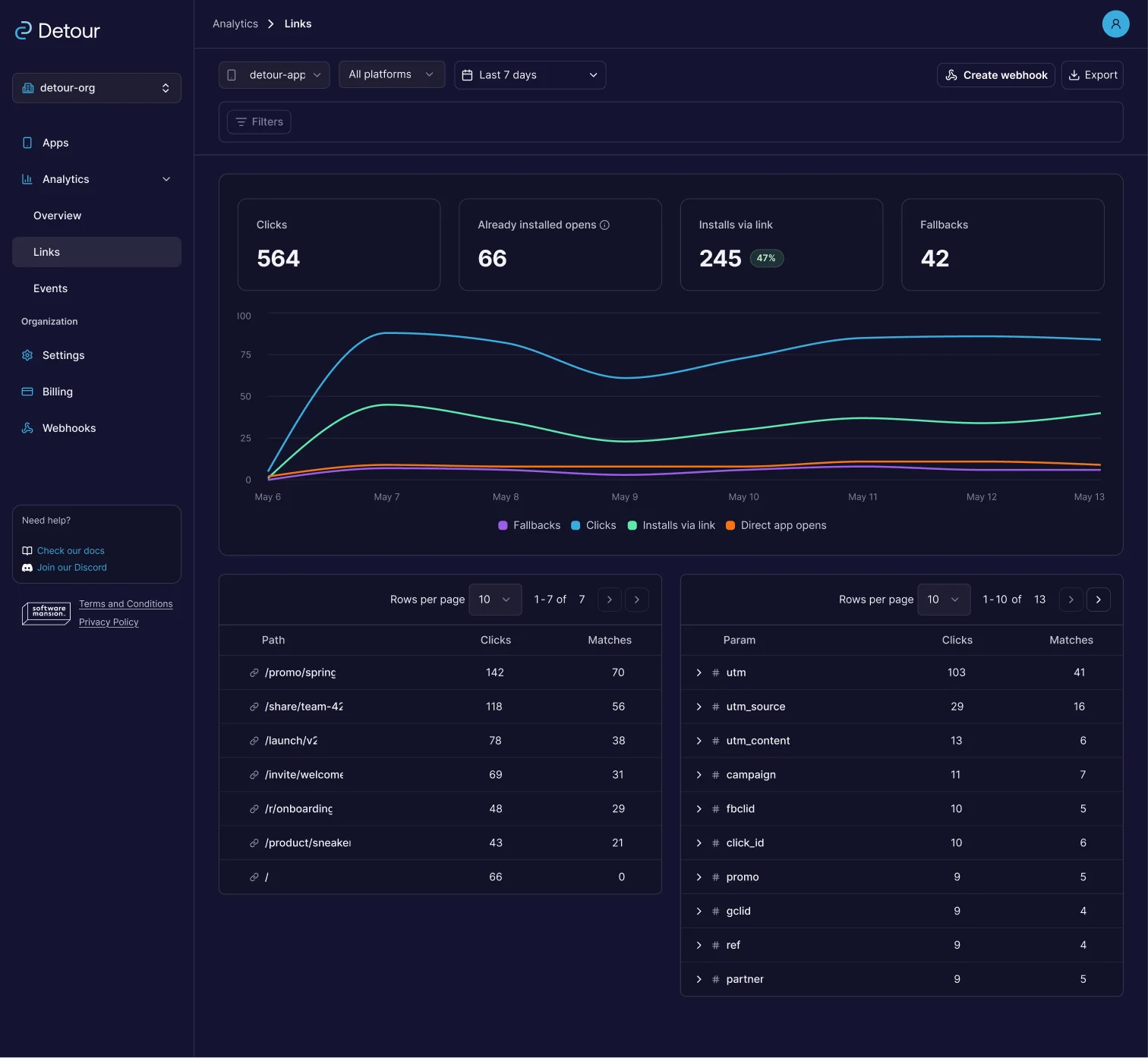Click the Analytics bar chart icon
Viewport: 1148px width, 1058px height.
27,179
